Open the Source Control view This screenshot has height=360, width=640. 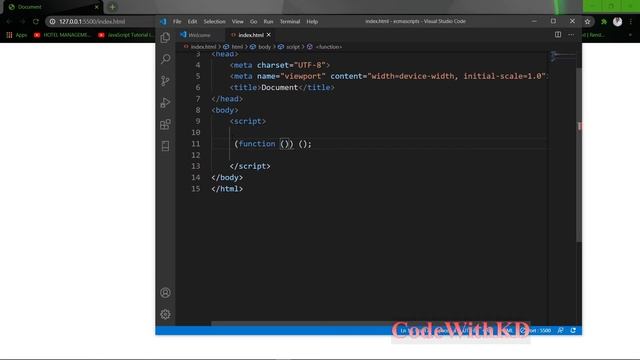(x=165, y=81)
